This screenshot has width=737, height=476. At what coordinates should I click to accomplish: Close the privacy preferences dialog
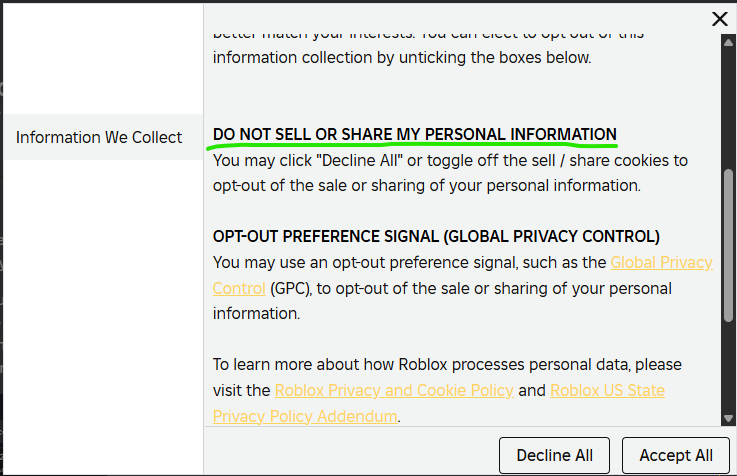[x=719, y=18]
